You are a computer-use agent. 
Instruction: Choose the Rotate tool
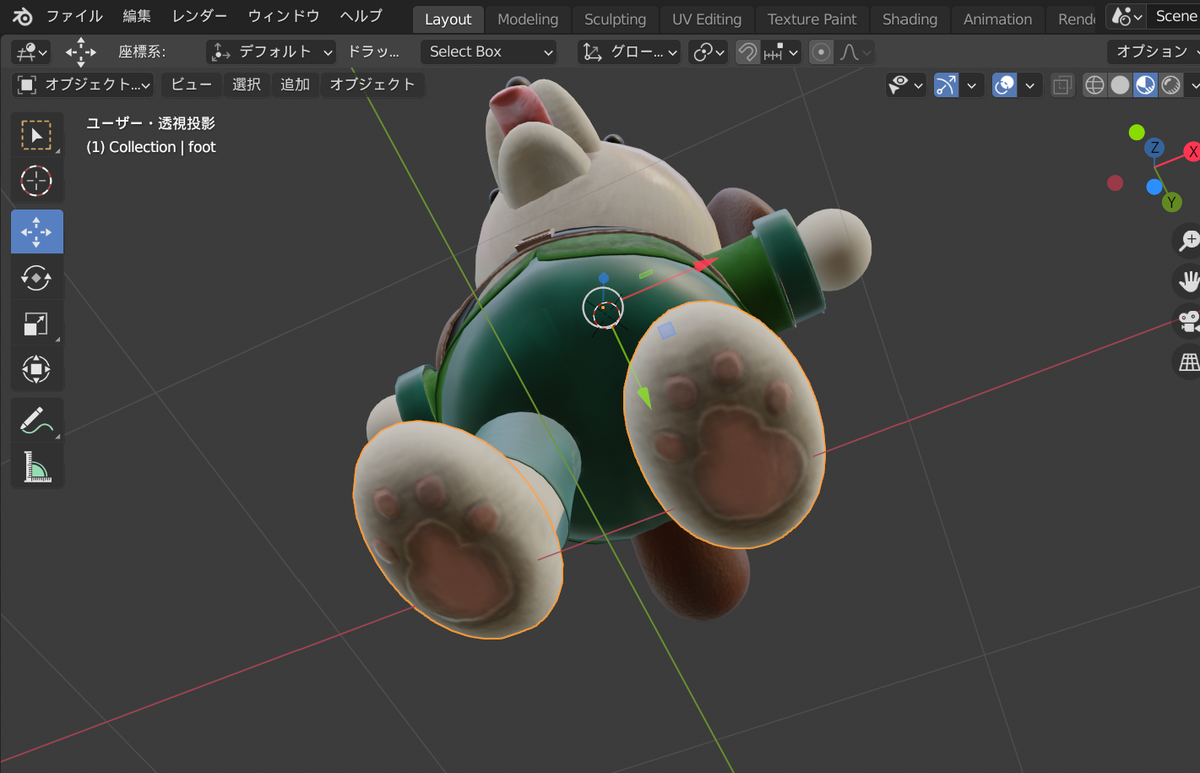pos(37,278)
